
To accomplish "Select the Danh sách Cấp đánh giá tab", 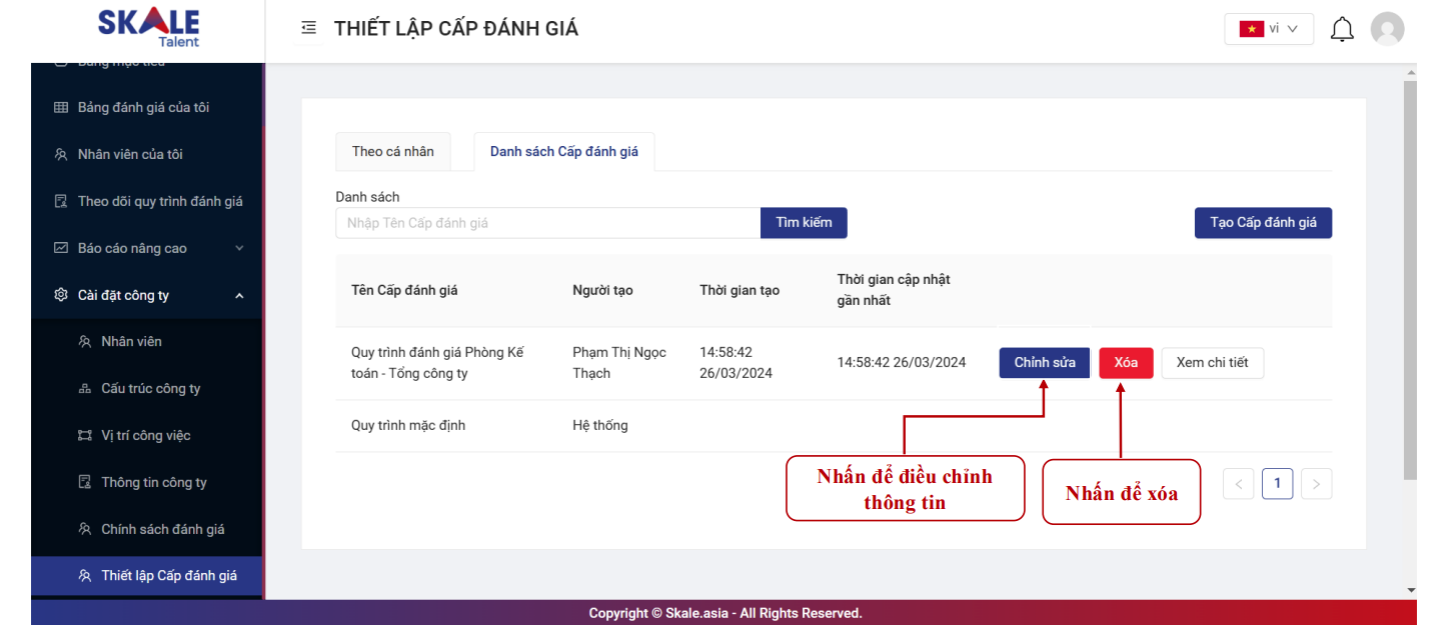I will (563, 152).
